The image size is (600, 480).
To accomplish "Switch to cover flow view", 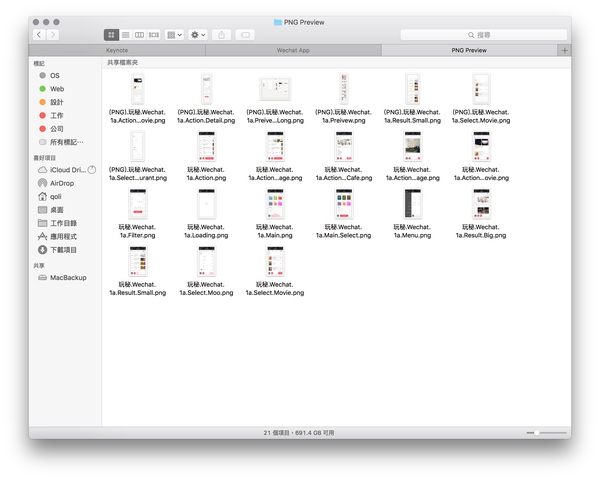I will tap(153, 35).
